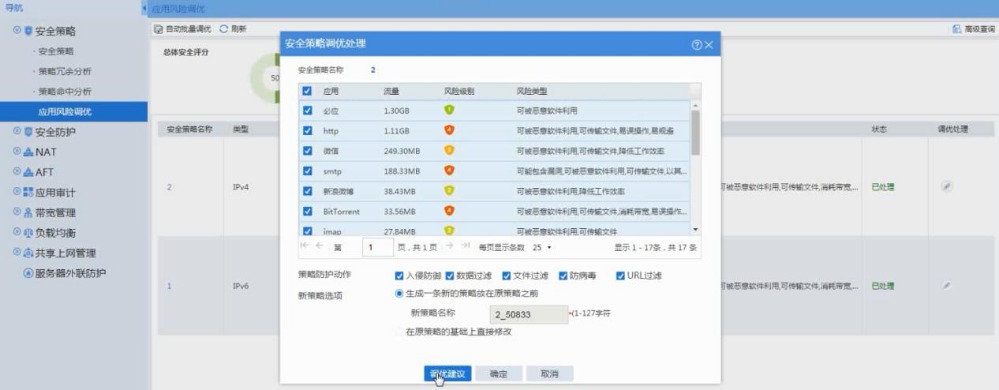Click the 自动批量调优 toolbar icon

(159, 29)
